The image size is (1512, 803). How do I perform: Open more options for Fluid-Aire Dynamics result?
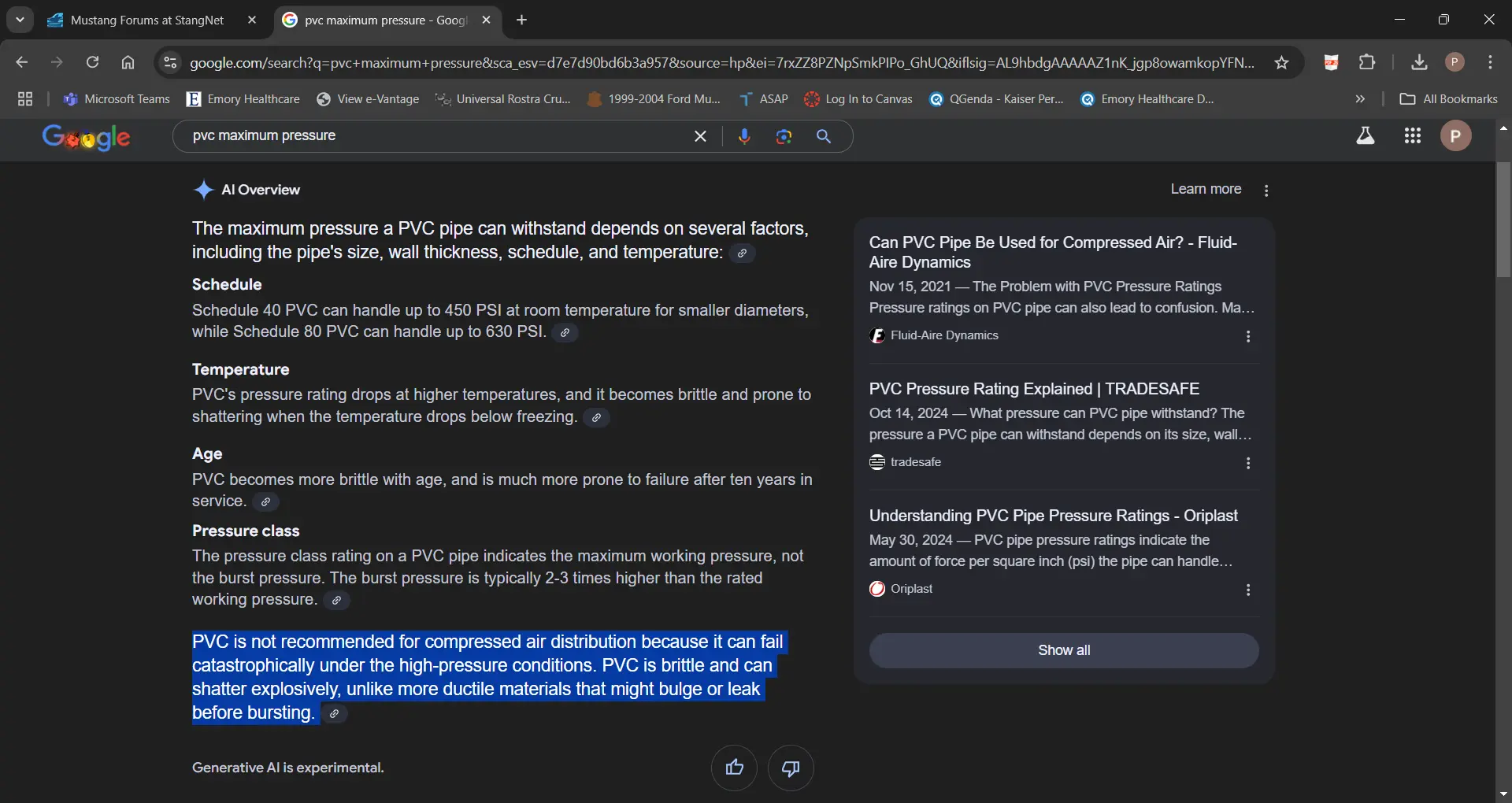(x=1248, y=336)
